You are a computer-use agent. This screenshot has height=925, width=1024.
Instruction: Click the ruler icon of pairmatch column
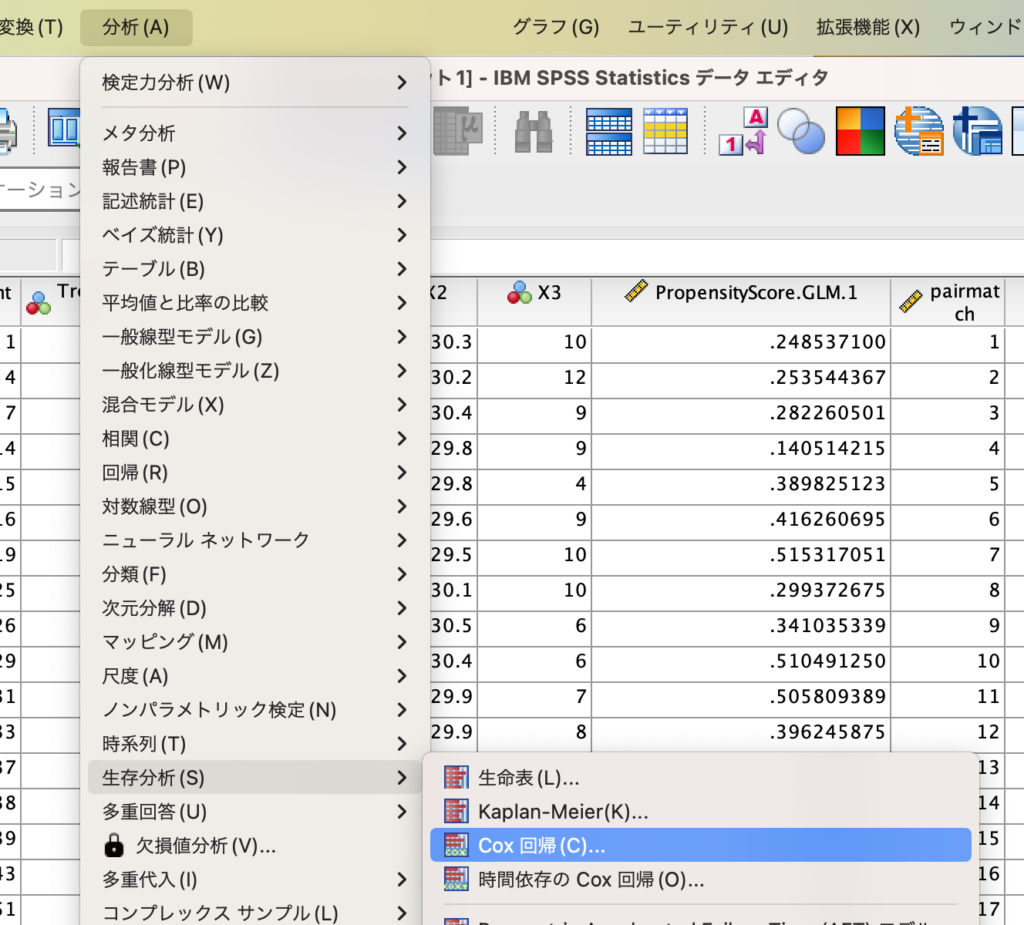(910, 301)
